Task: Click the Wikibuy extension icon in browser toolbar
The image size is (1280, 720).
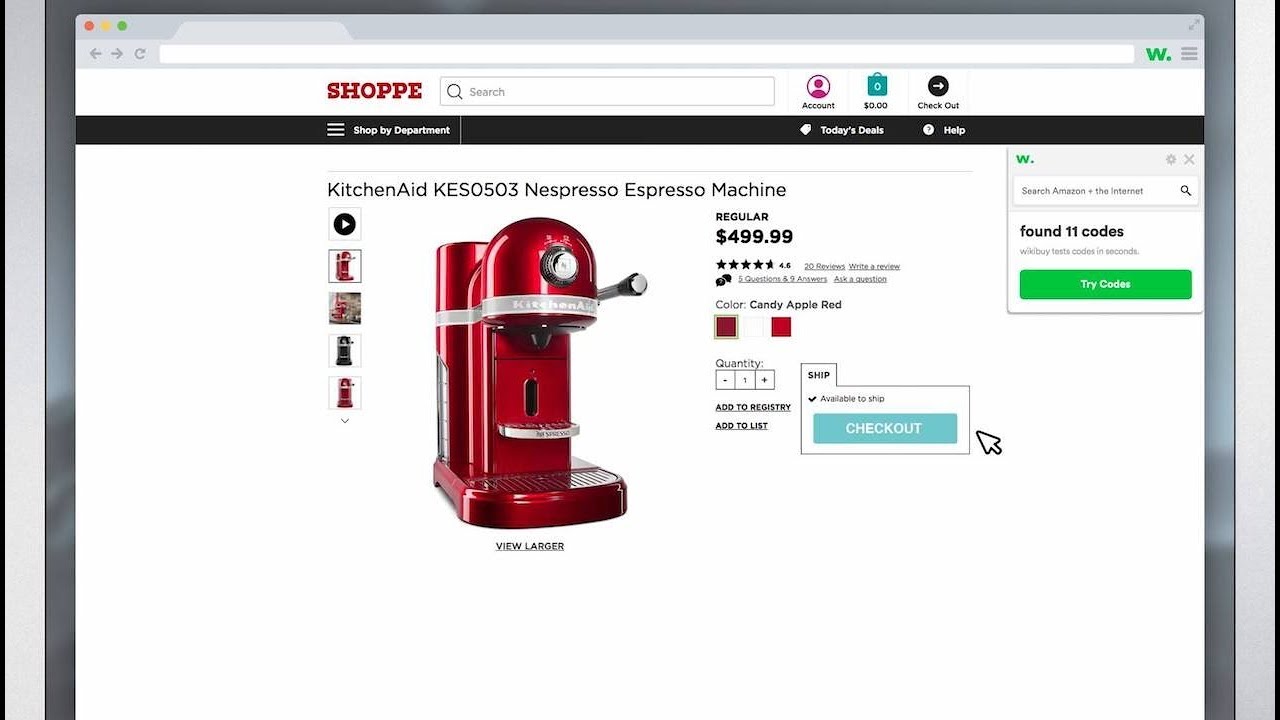Action: click(1158, 54)
